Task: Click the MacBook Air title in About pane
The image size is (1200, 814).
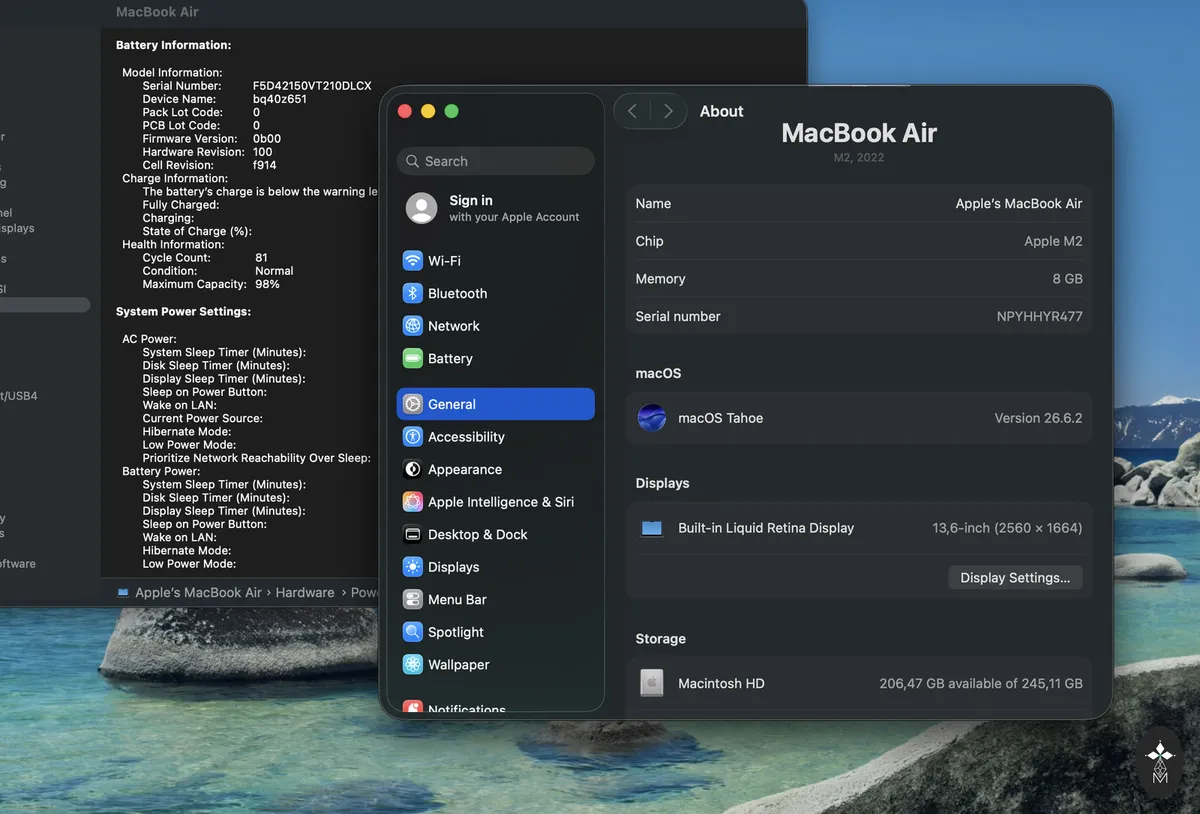Action: 859,133
